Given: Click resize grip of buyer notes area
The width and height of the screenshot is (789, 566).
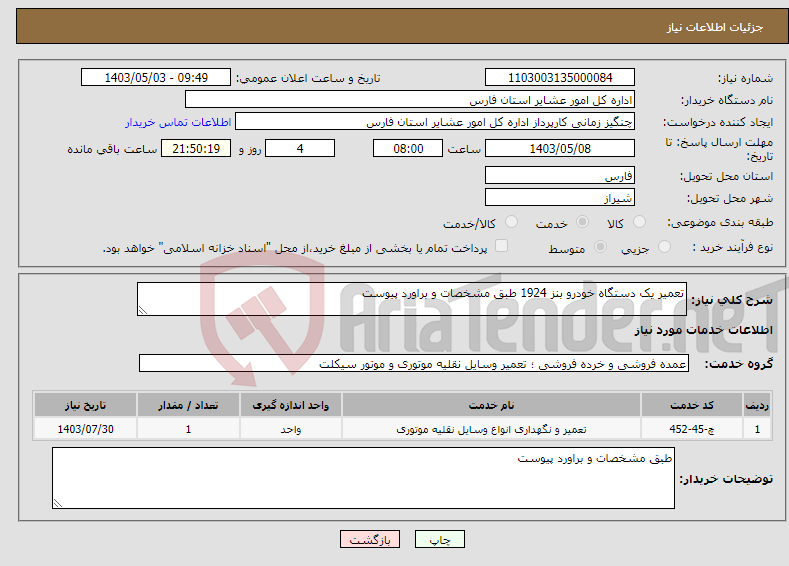Looking at the screenshot, I should (57, 503).
